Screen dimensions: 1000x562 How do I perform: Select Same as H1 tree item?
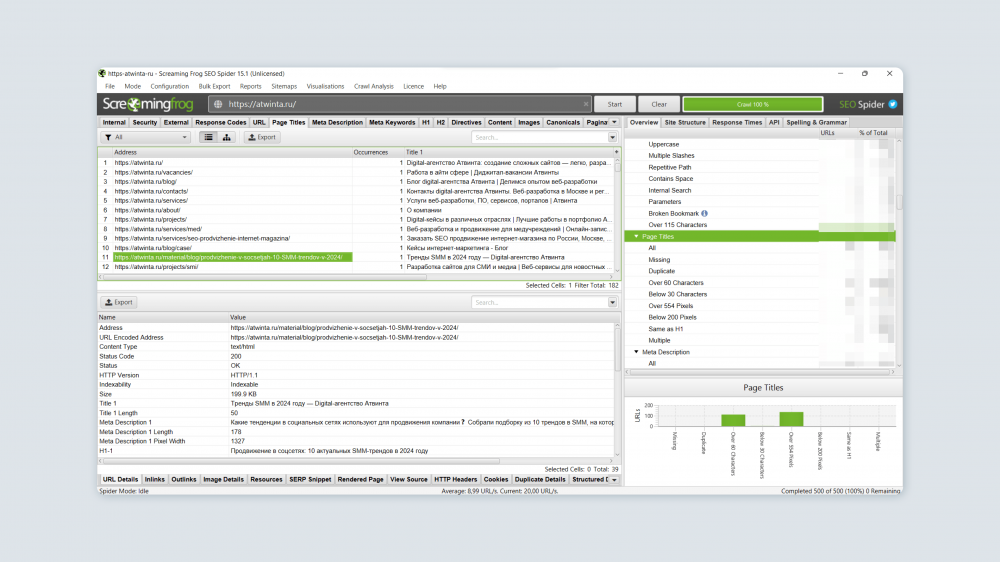(x=665, y=329)
